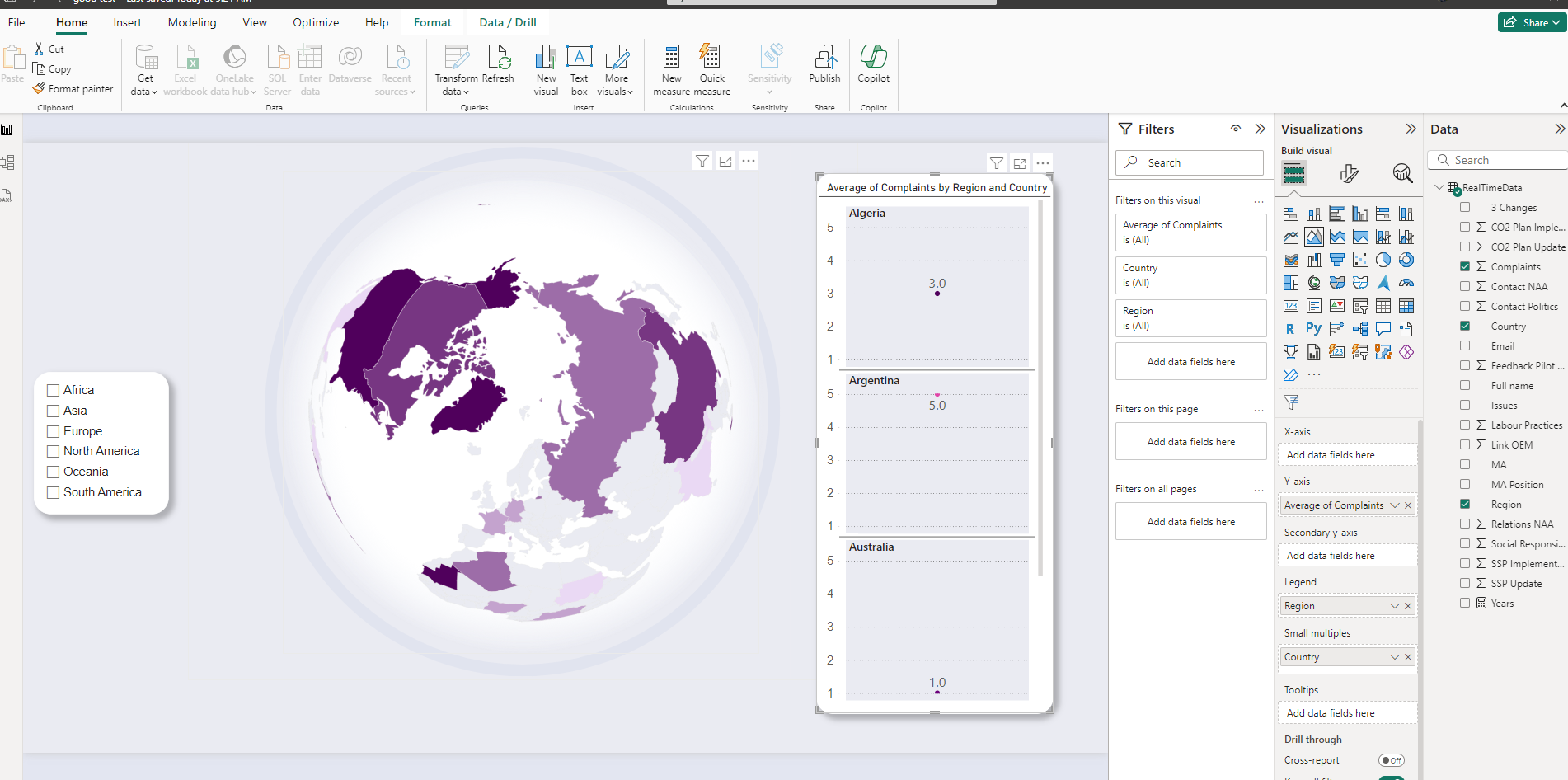This screenshot has width=1568, height=780.
Task: Switch to the Data / Drill tab
Action: 508,22
